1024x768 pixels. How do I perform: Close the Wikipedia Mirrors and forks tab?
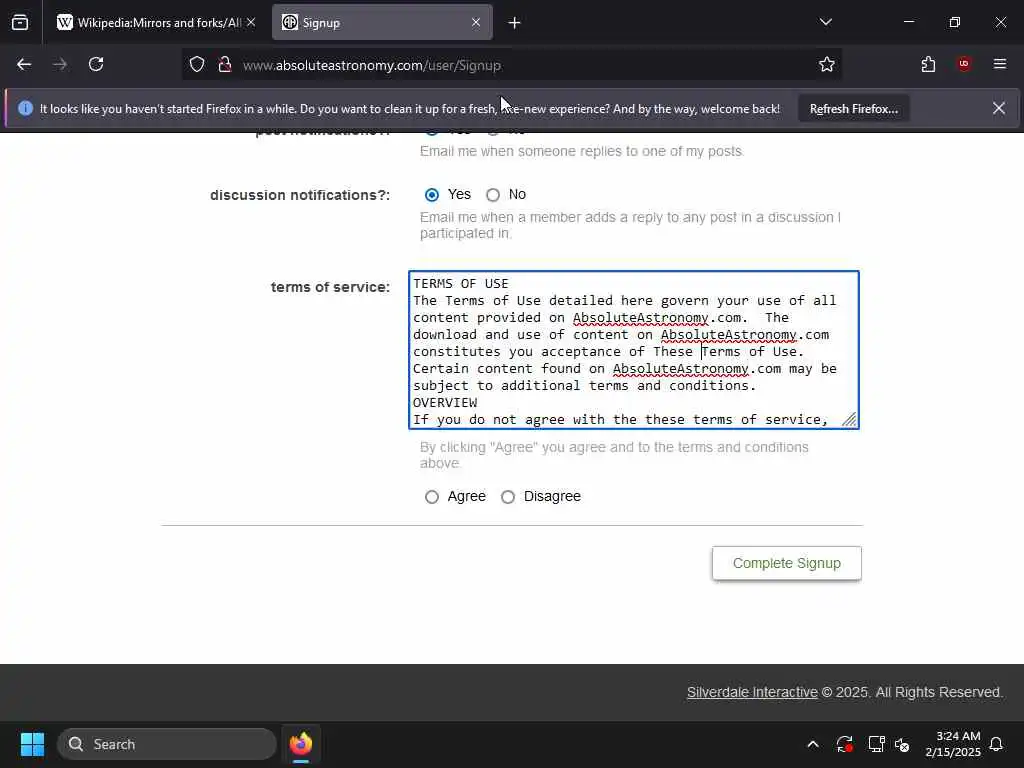pos(251,23)
